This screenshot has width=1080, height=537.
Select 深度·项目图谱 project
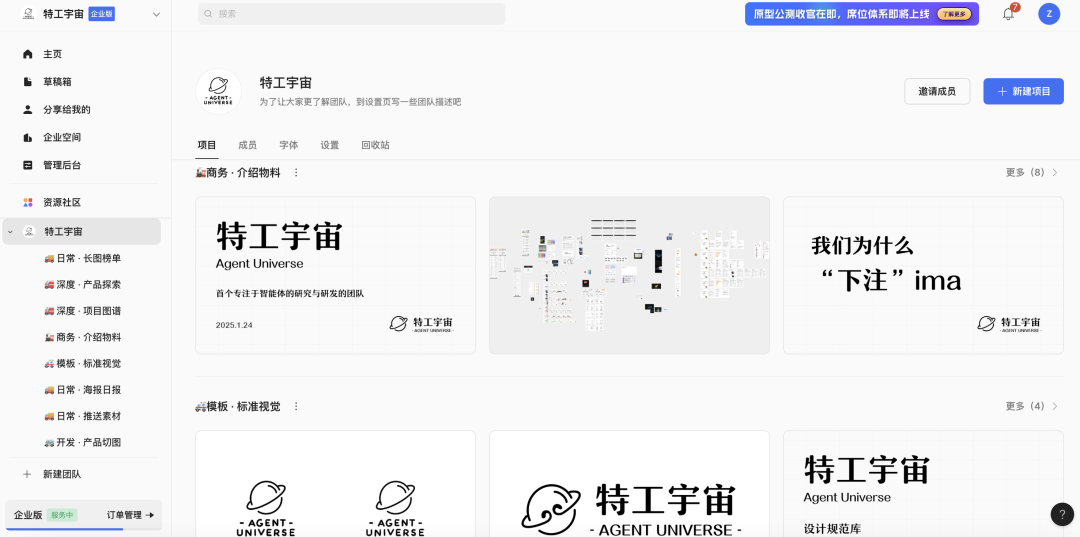[83, 311]
